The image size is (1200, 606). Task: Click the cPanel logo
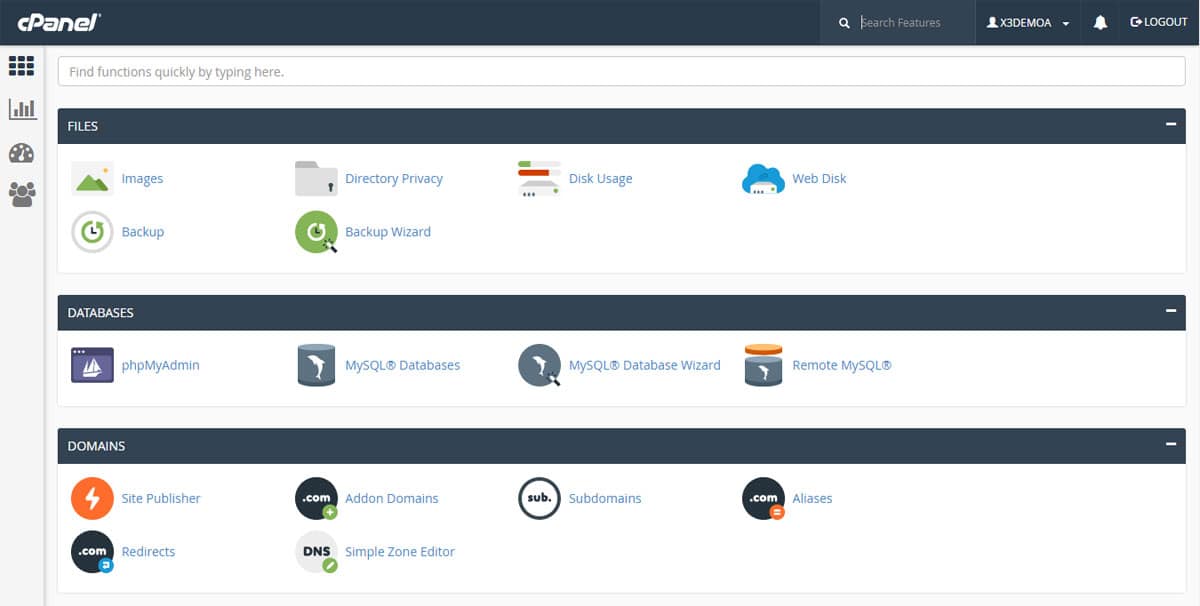59,22
